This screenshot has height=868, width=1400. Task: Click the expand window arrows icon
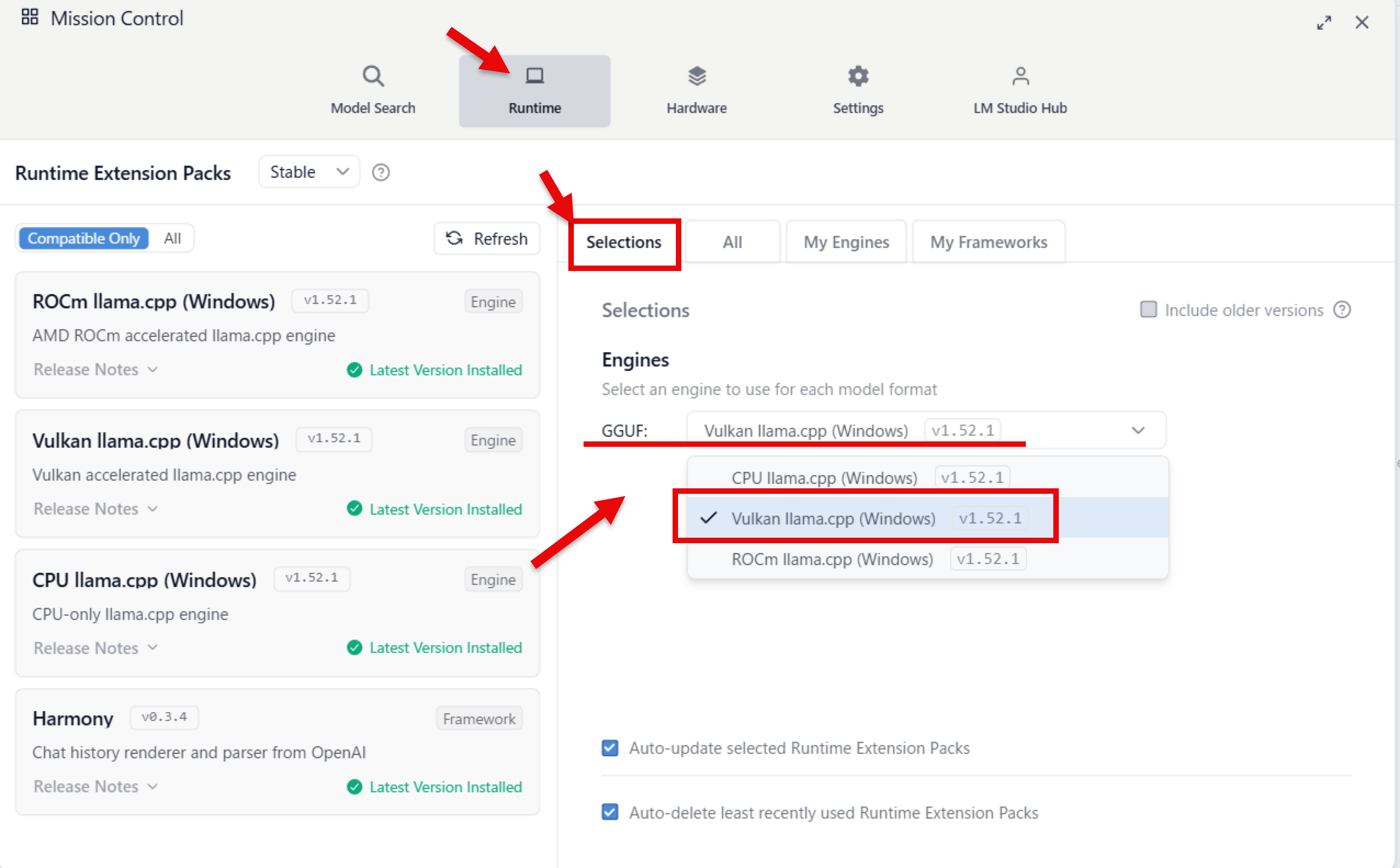(1324, 23)
